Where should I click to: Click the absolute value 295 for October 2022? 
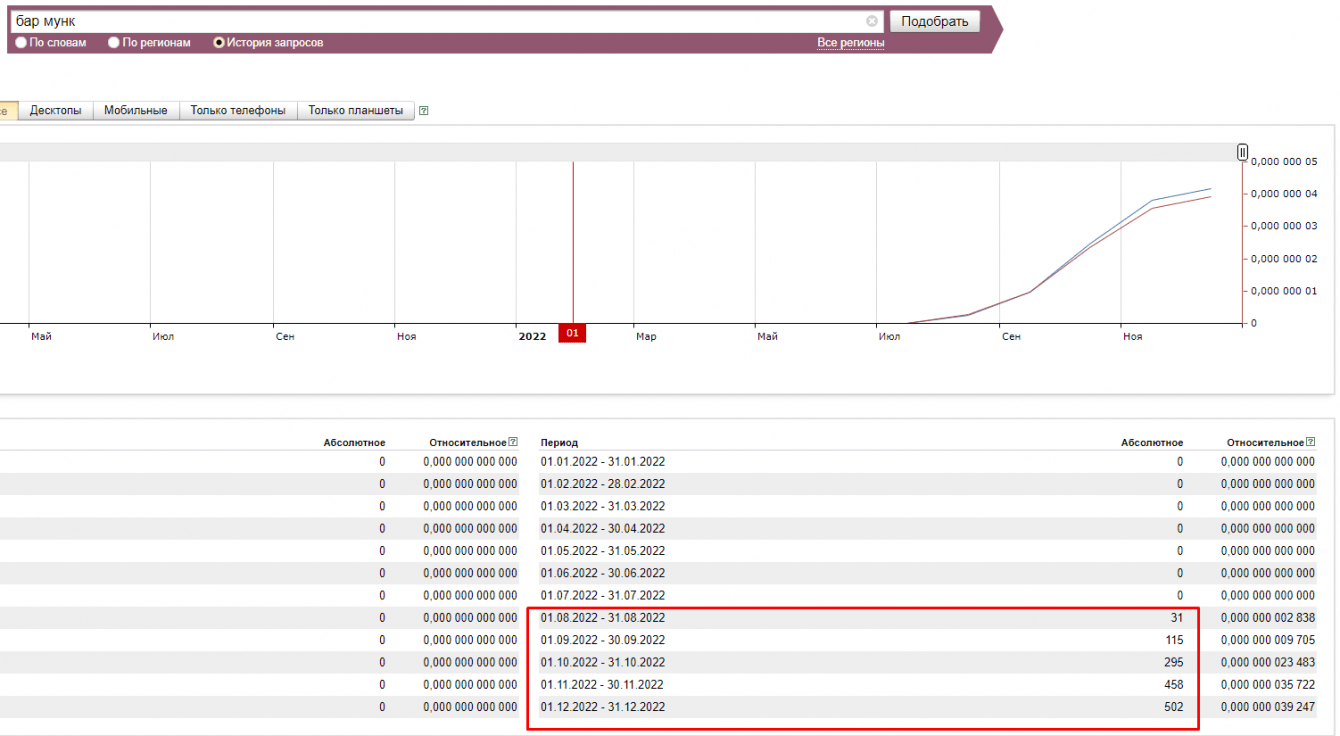pos(1174,662)
